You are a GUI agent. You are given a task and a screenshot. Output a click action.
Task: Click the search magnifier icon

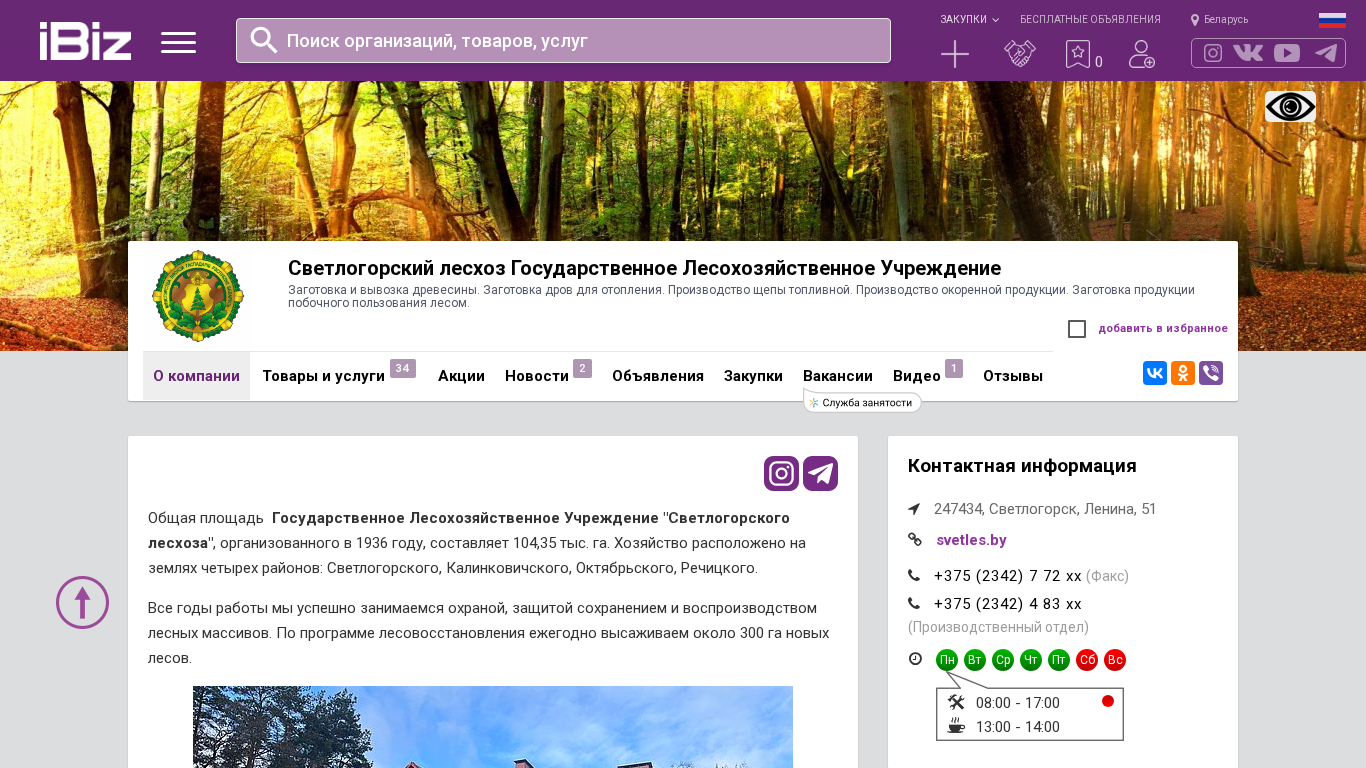(264, 40)
